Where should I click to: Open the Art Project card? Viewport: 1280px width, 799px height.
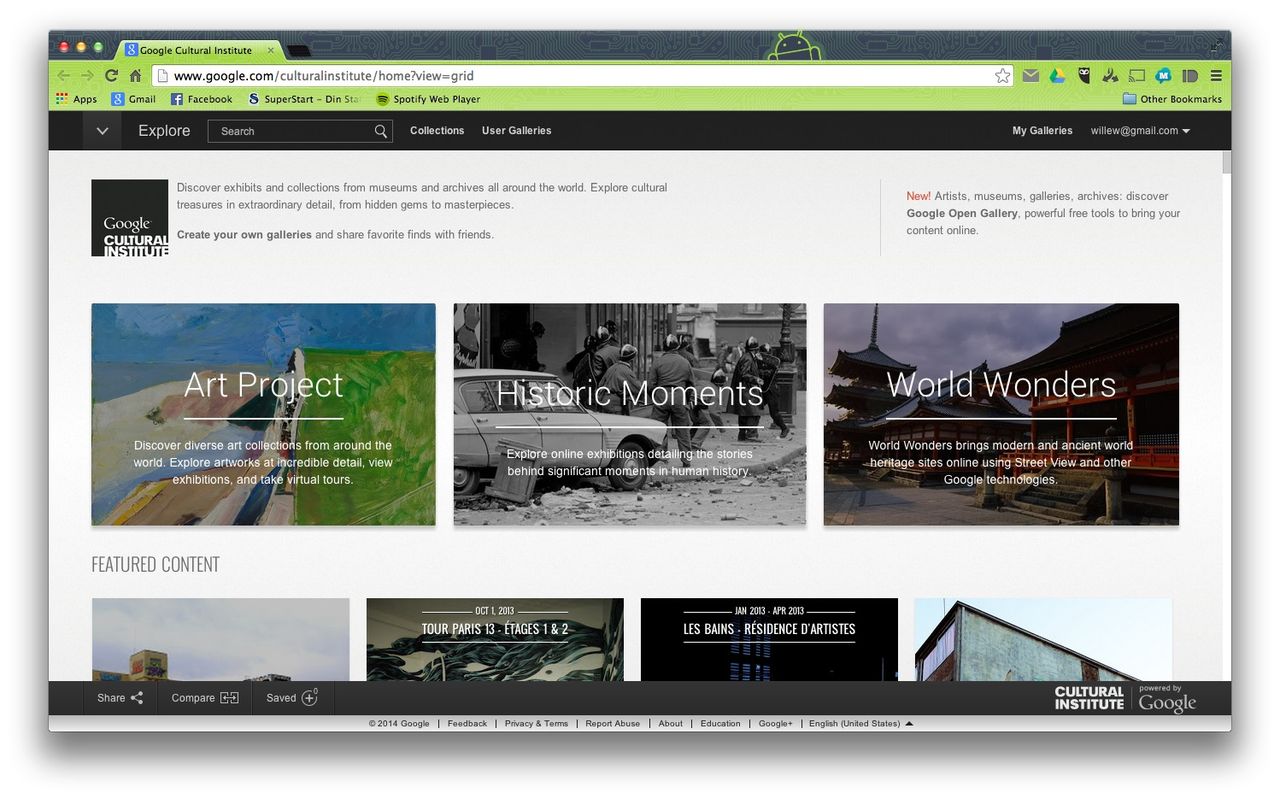click(x=263, y=414)
